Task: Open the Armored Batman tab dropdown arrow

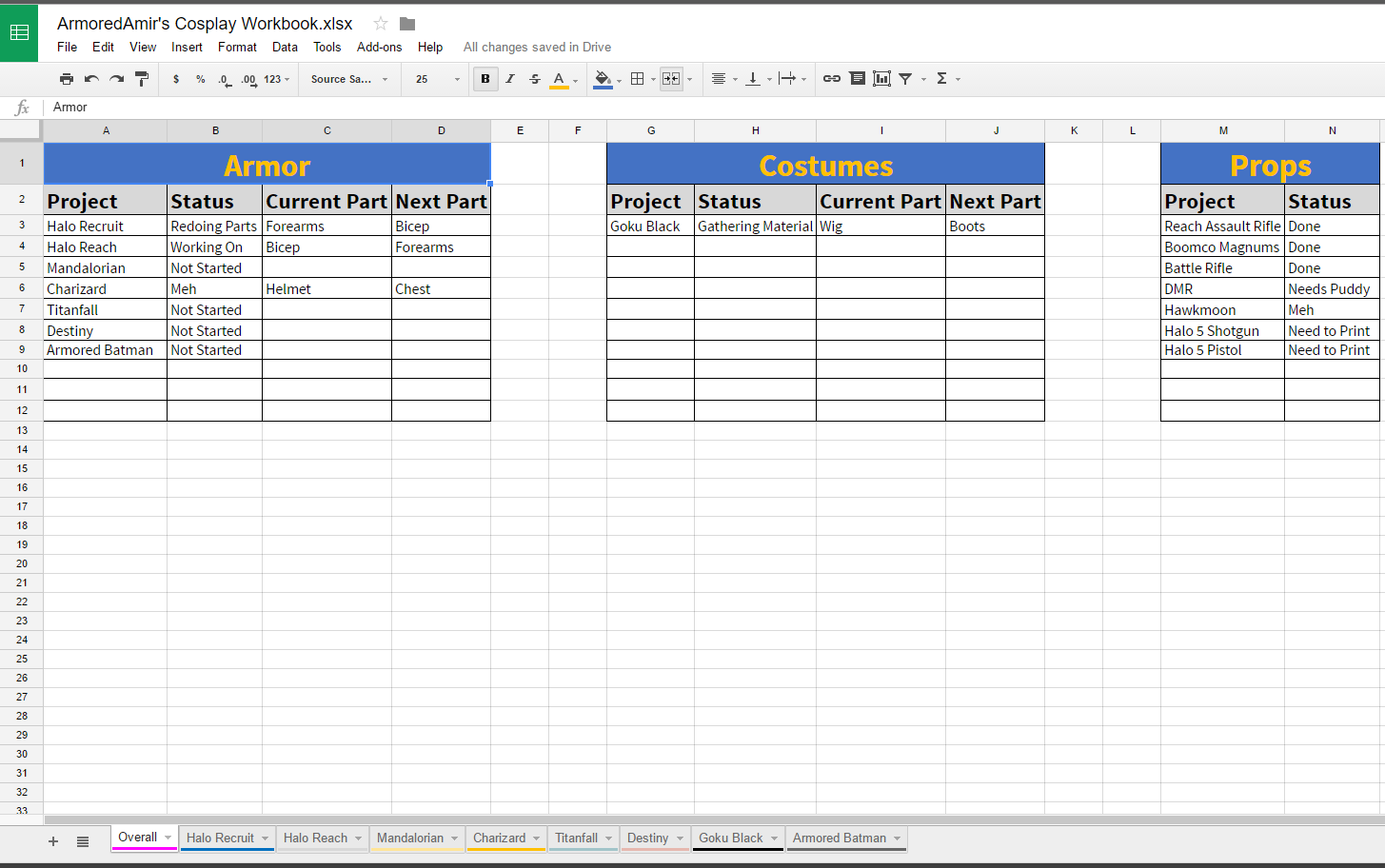Action: (x=898, y=838)
